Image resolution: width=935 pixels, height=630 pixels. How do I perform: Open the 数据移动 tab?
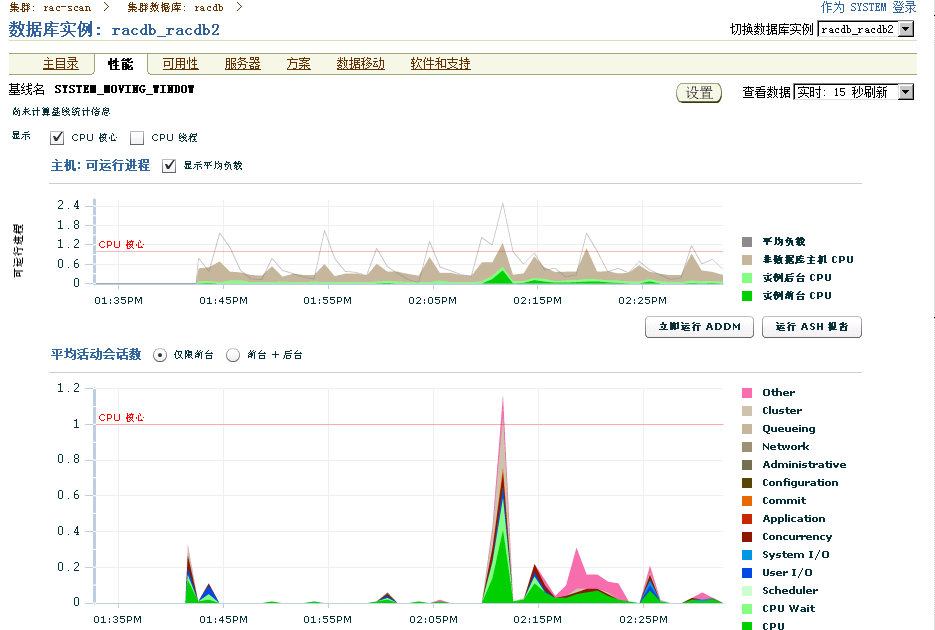358,63
